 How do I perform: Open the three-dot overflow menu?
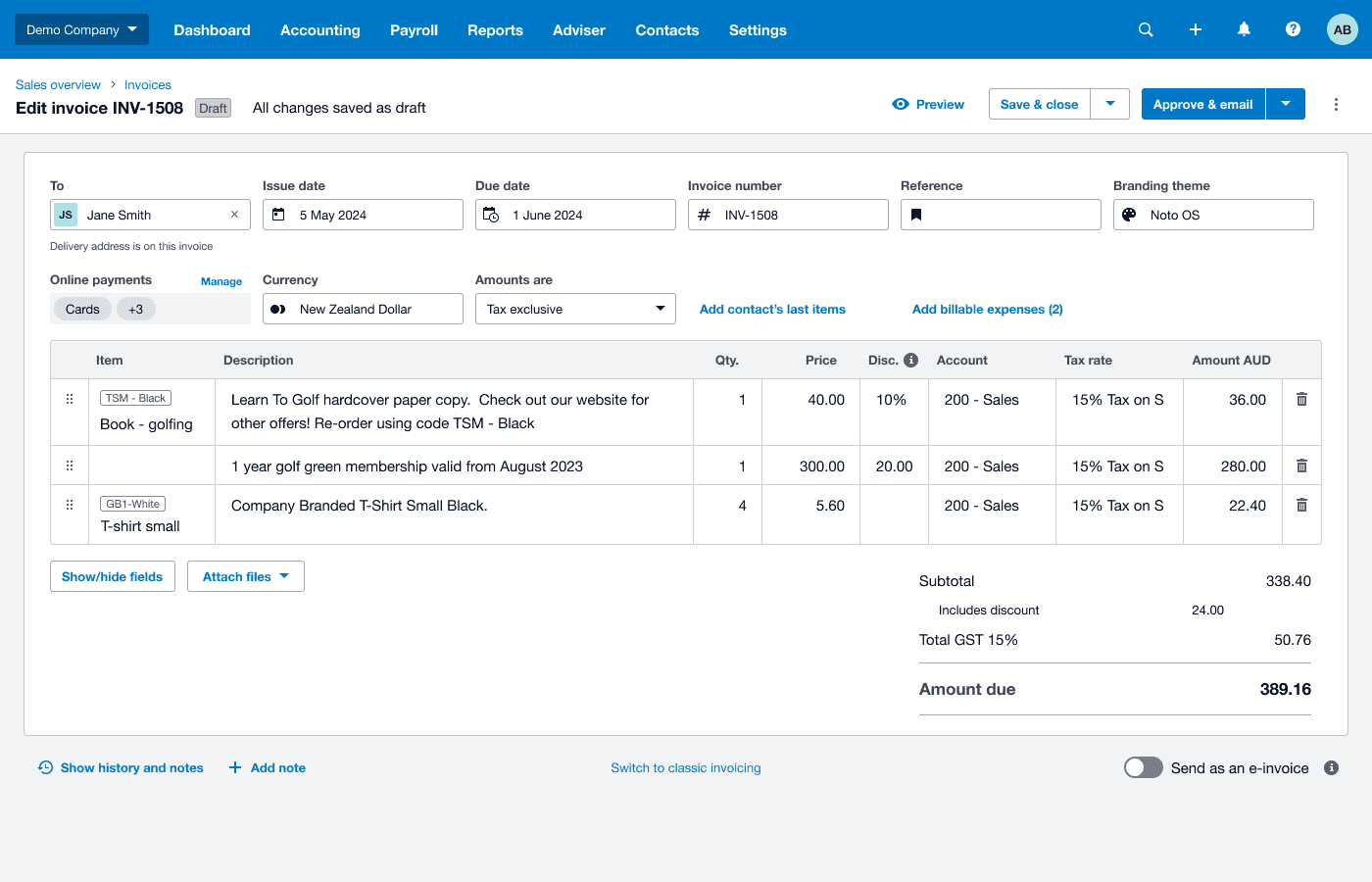(x=1336, y=104)
